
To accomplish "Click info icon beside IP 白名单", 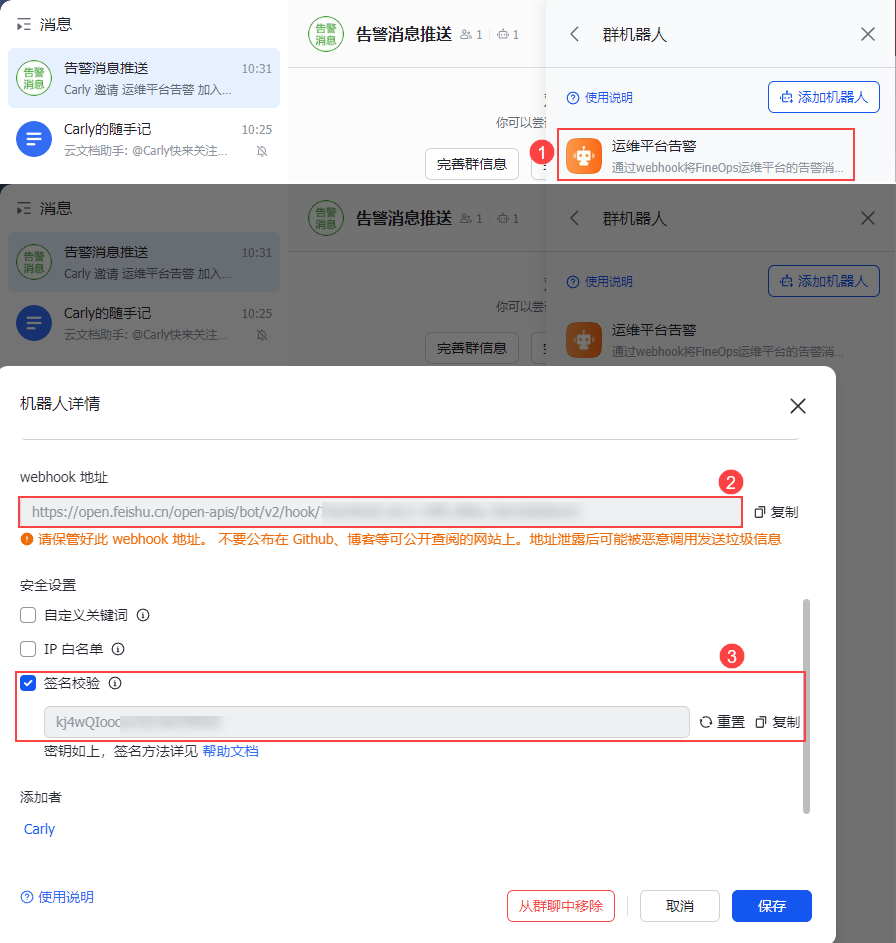I will (118, 649).
